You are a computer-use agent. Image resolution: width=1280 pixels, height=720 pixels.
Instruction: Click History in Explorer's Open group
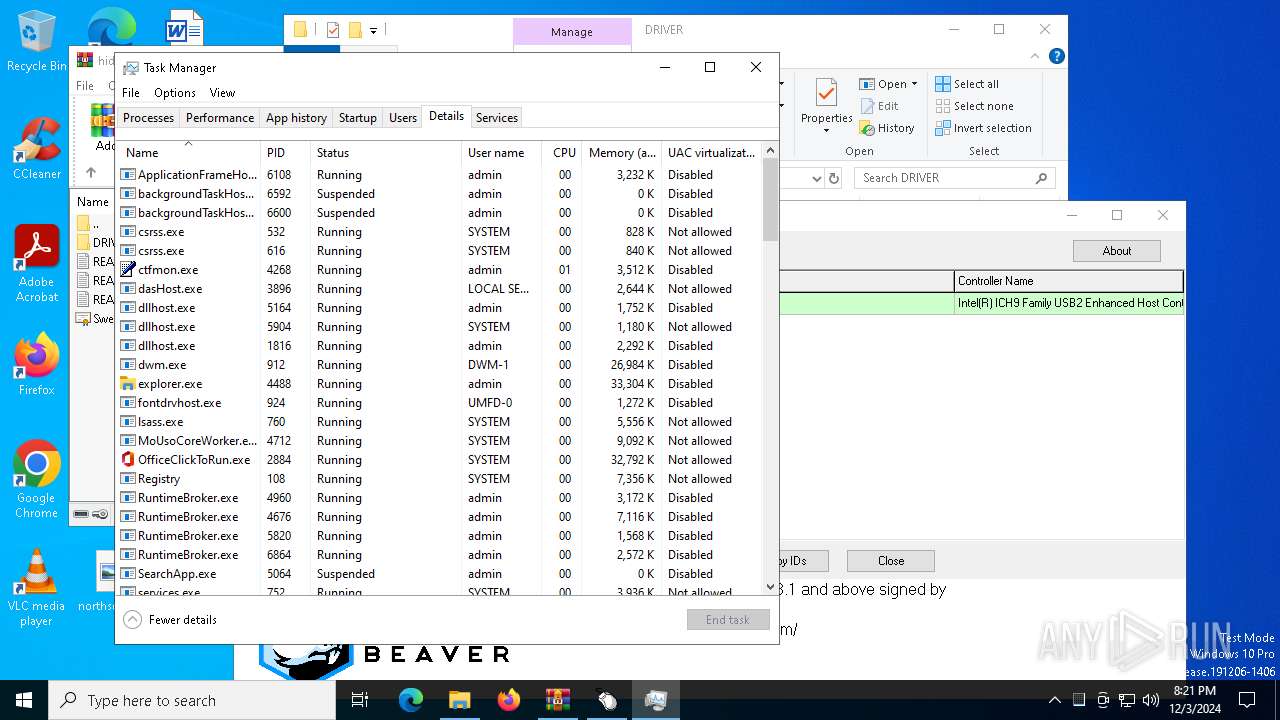[x=886, y=128]
